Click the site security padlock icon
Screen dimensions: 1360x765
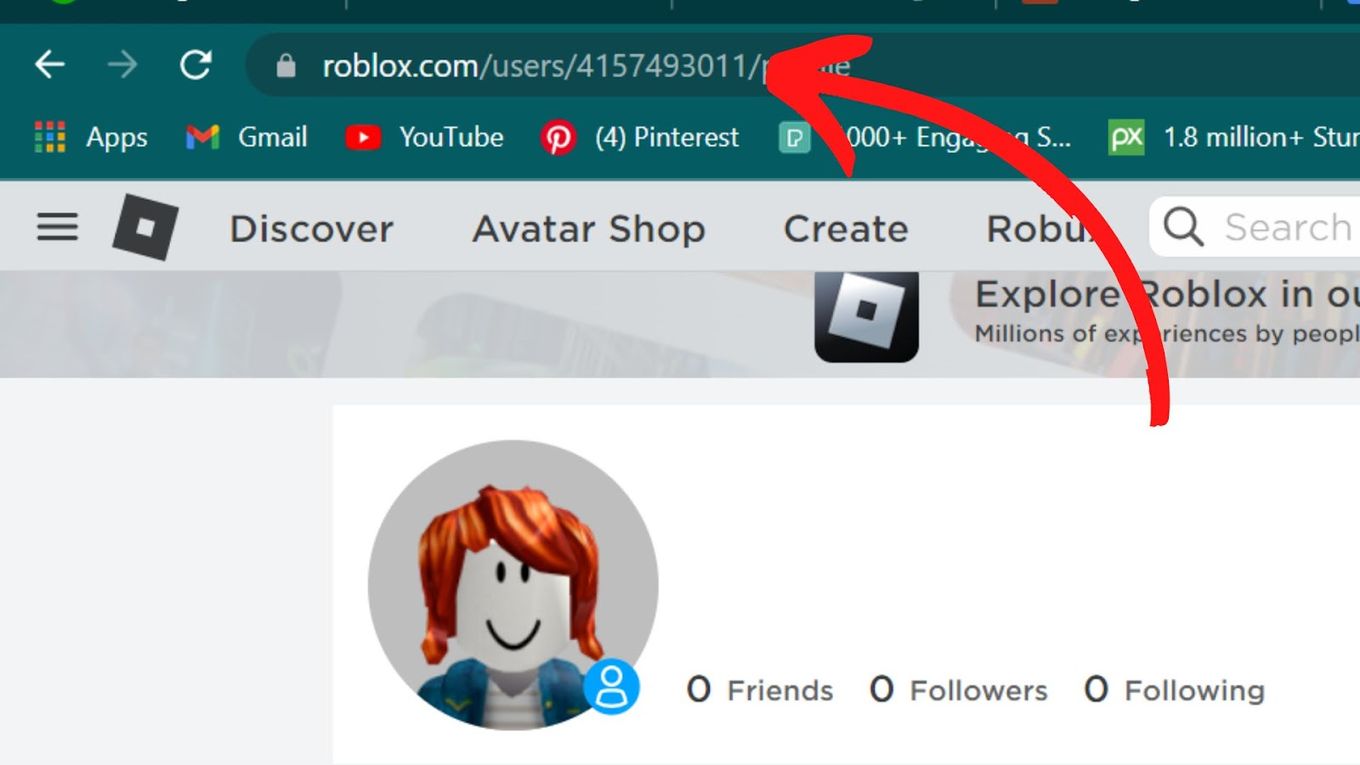[x=285, y=64]
